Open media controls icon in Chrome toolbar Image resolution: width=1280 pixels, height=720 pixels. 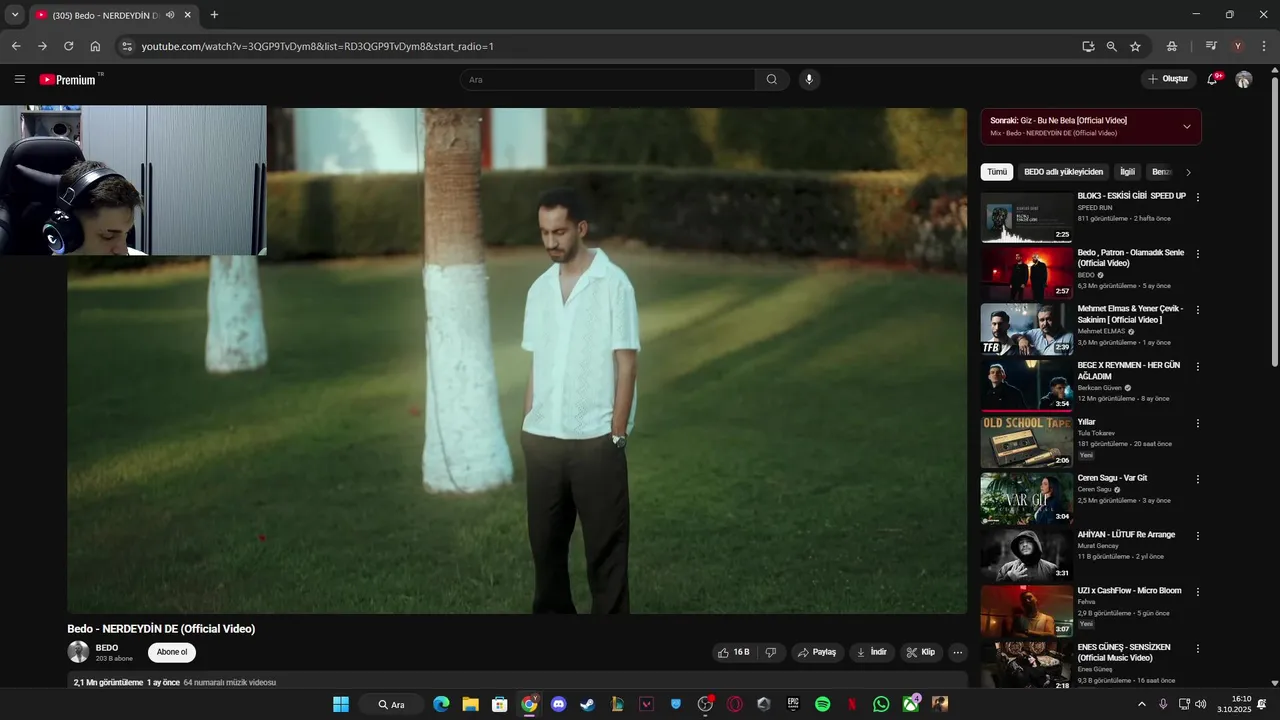[x=1211, y=46]
